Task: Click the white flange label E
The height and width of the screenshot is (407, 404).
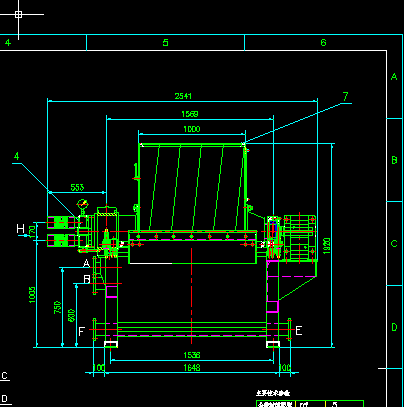Action: coord(299,331)
